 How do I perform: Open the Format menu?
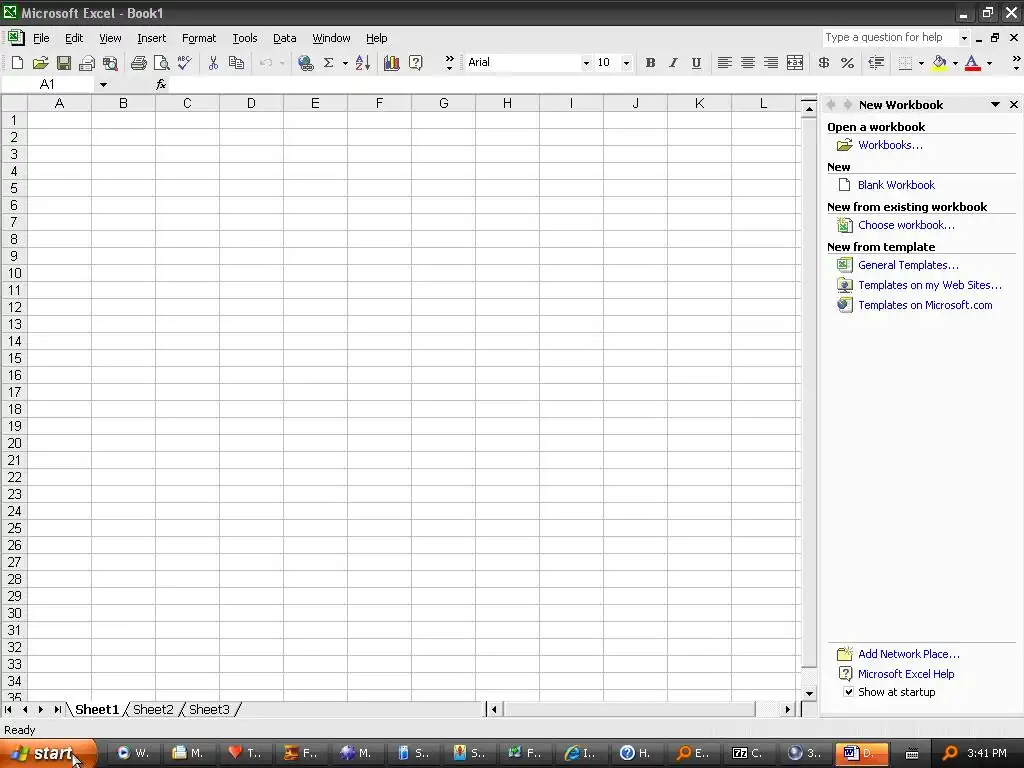[x=199, y=38]
